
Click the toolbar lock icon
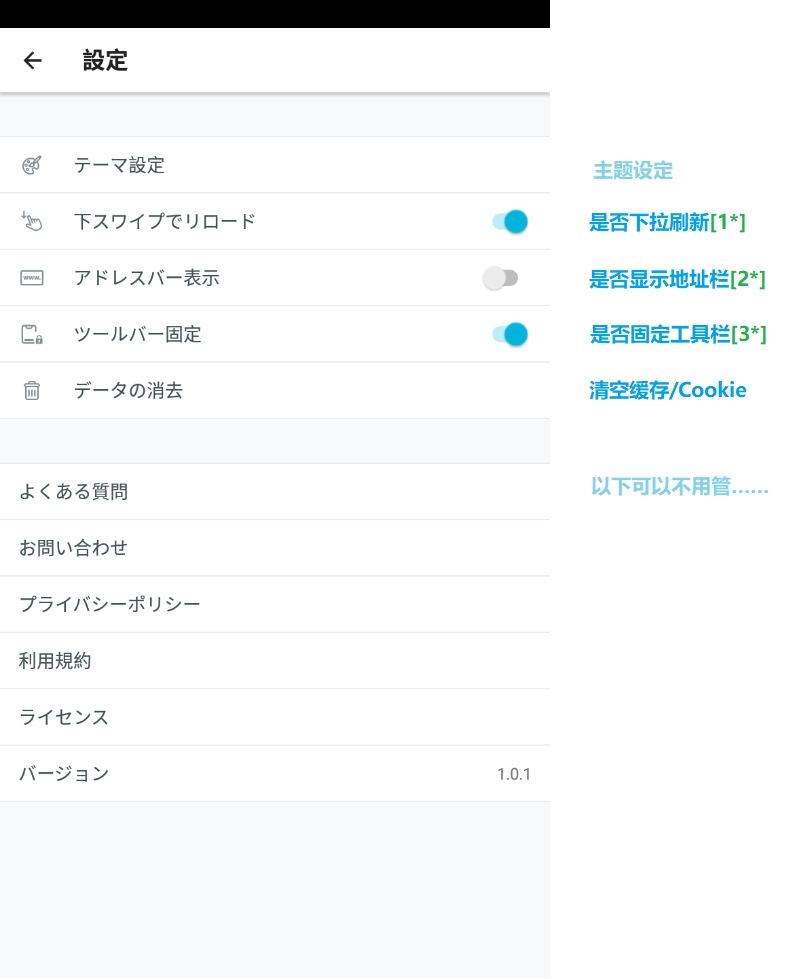32,335
